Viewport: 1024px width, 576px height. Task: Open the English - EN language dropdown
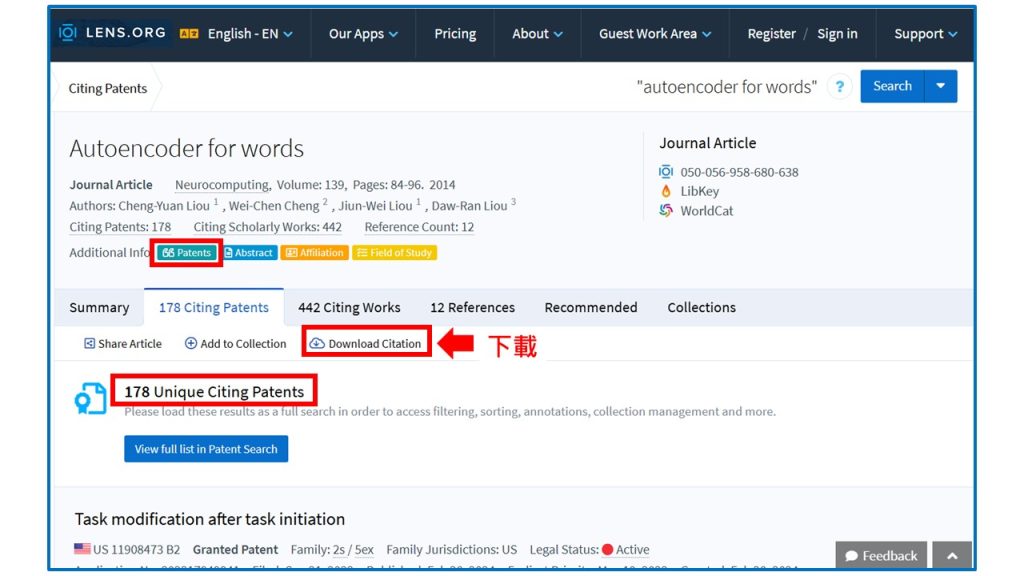[x=250, y=34]
